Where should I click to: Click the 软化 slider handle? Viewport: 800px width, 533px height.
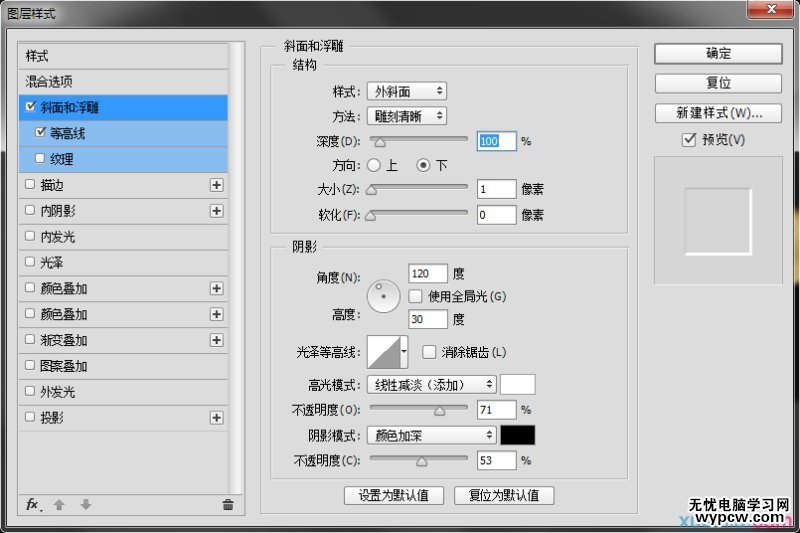pos(371,216)
